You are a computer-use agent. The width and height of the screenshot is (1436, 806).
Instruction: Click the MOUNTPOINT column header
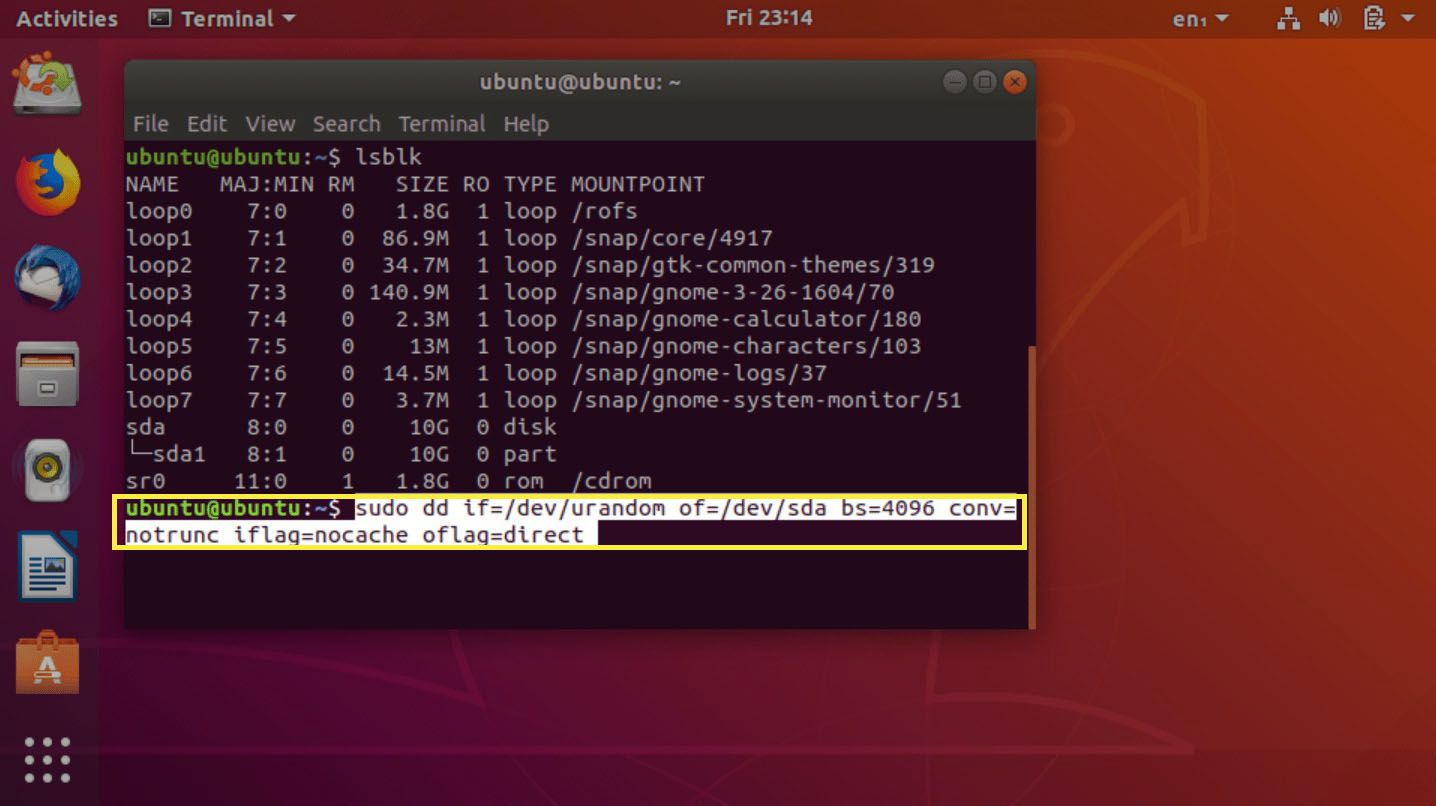pyautogui.click(x=638, y=184)
